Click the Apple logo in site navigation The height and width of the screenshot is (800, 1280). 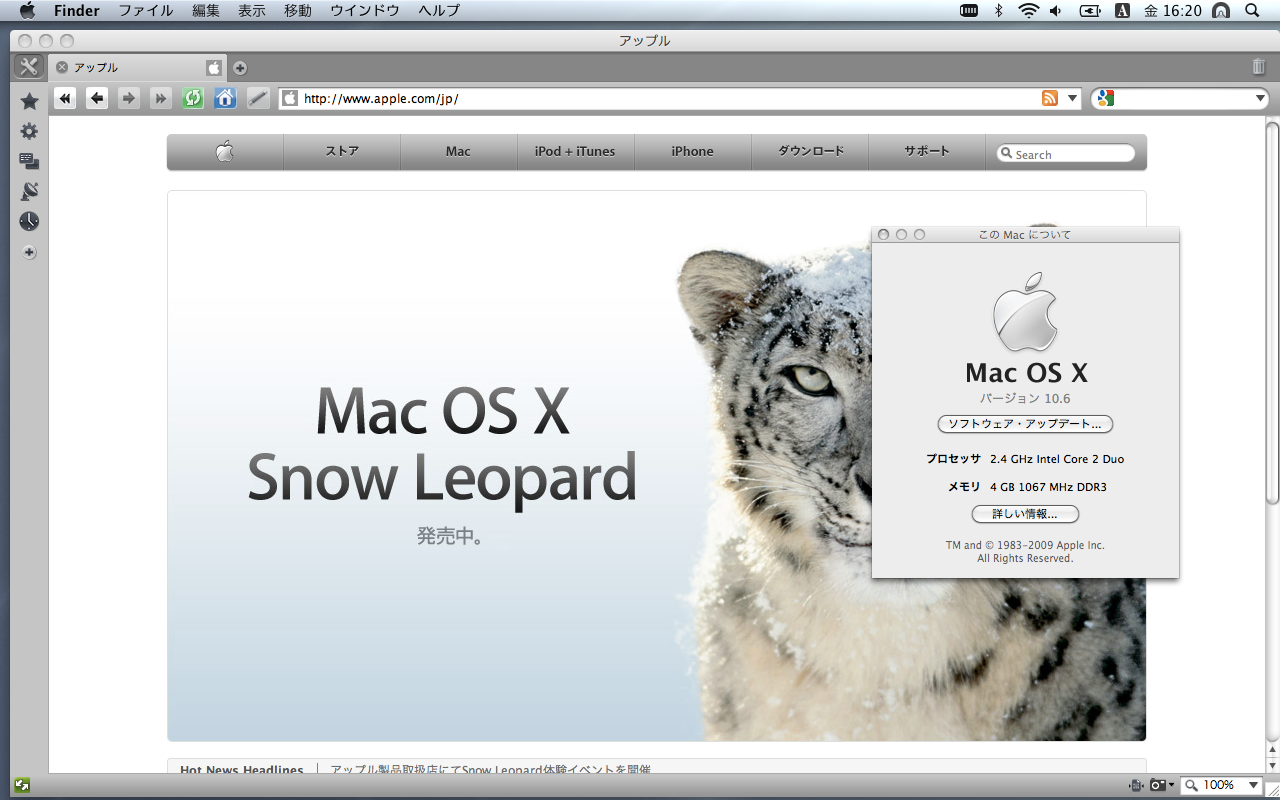click(225, 152)
